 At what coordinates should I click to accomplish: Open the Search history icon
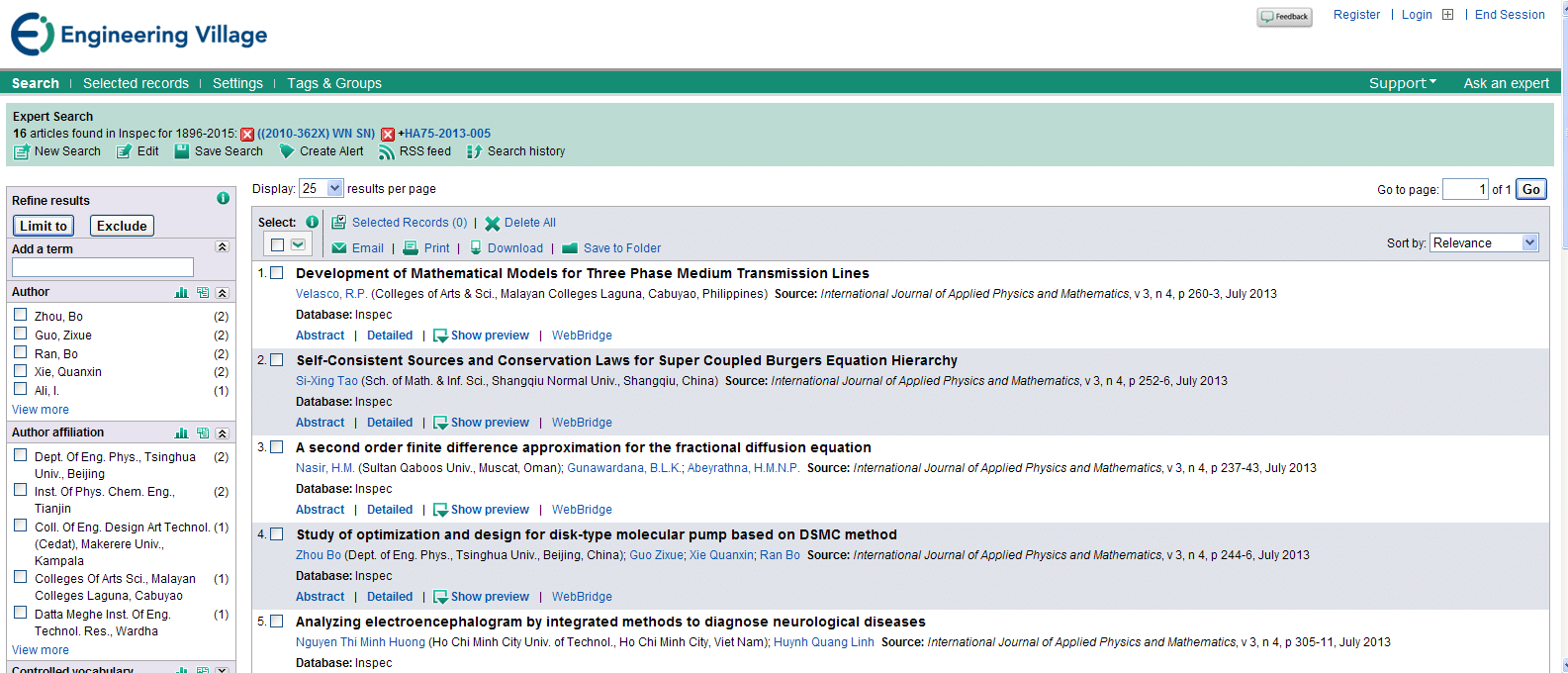(475, 151)
